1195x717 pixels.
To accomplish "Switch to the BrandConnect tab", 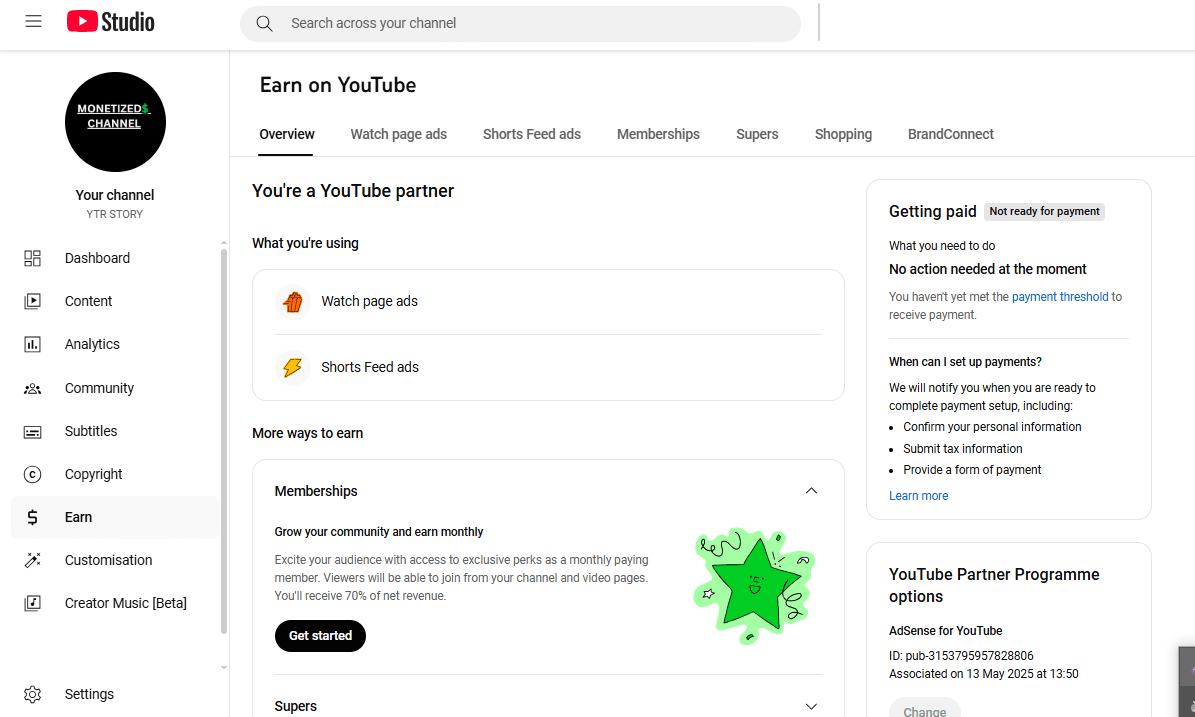I will pos(950,134).
